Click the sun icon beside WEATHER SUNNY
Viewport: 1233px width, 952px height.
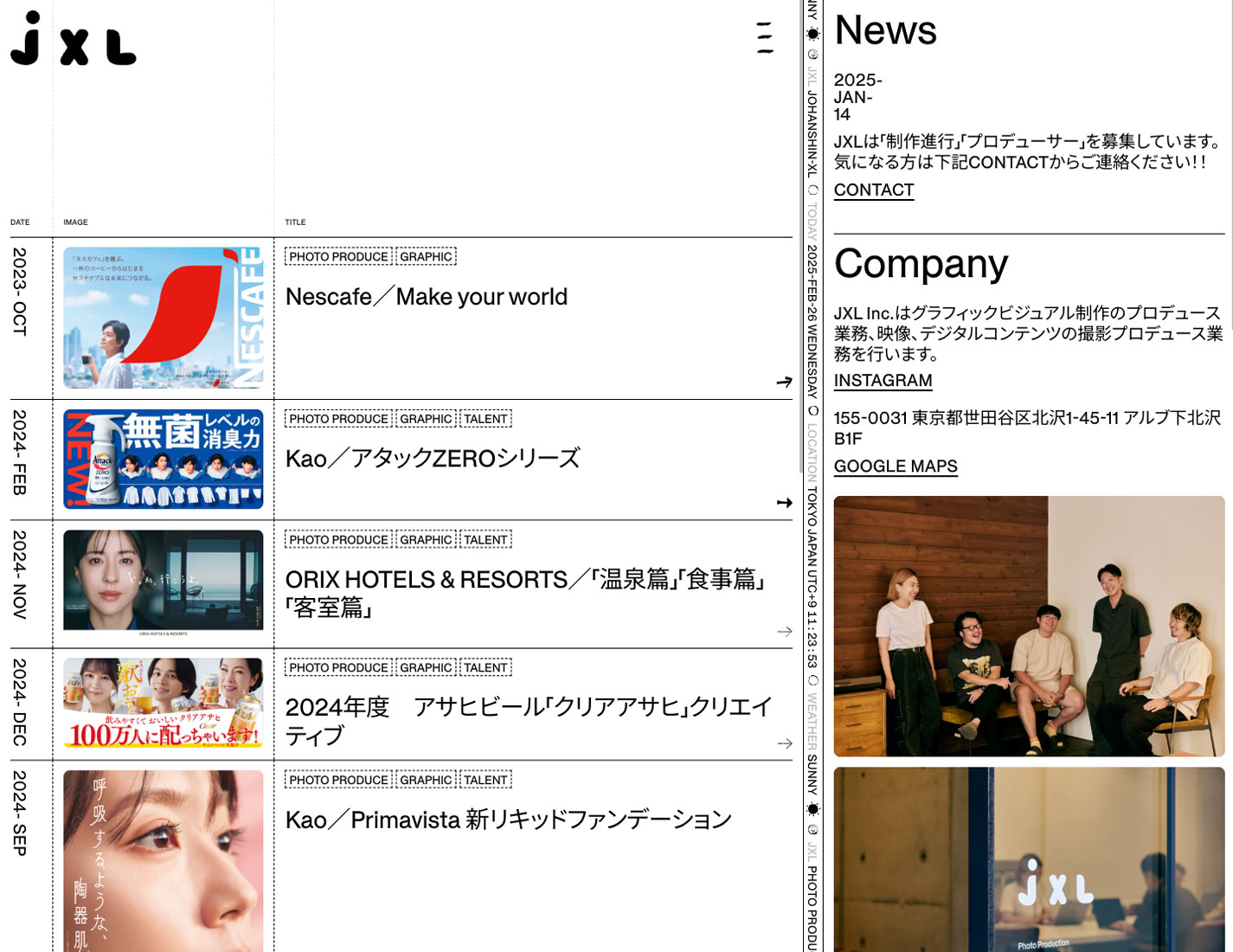click(812, 809)
